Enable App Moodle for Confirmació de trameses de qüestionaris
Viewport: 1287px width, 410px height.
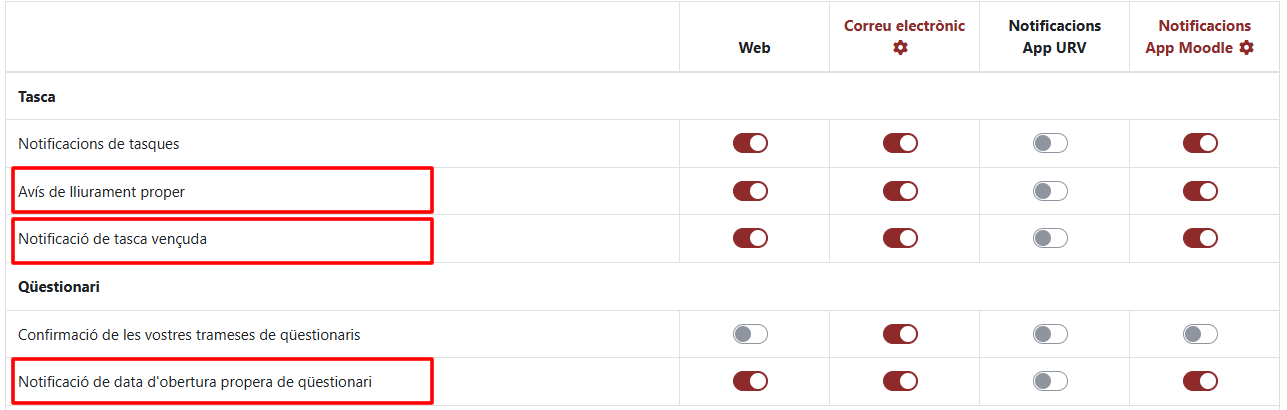tap(1200, 334)
